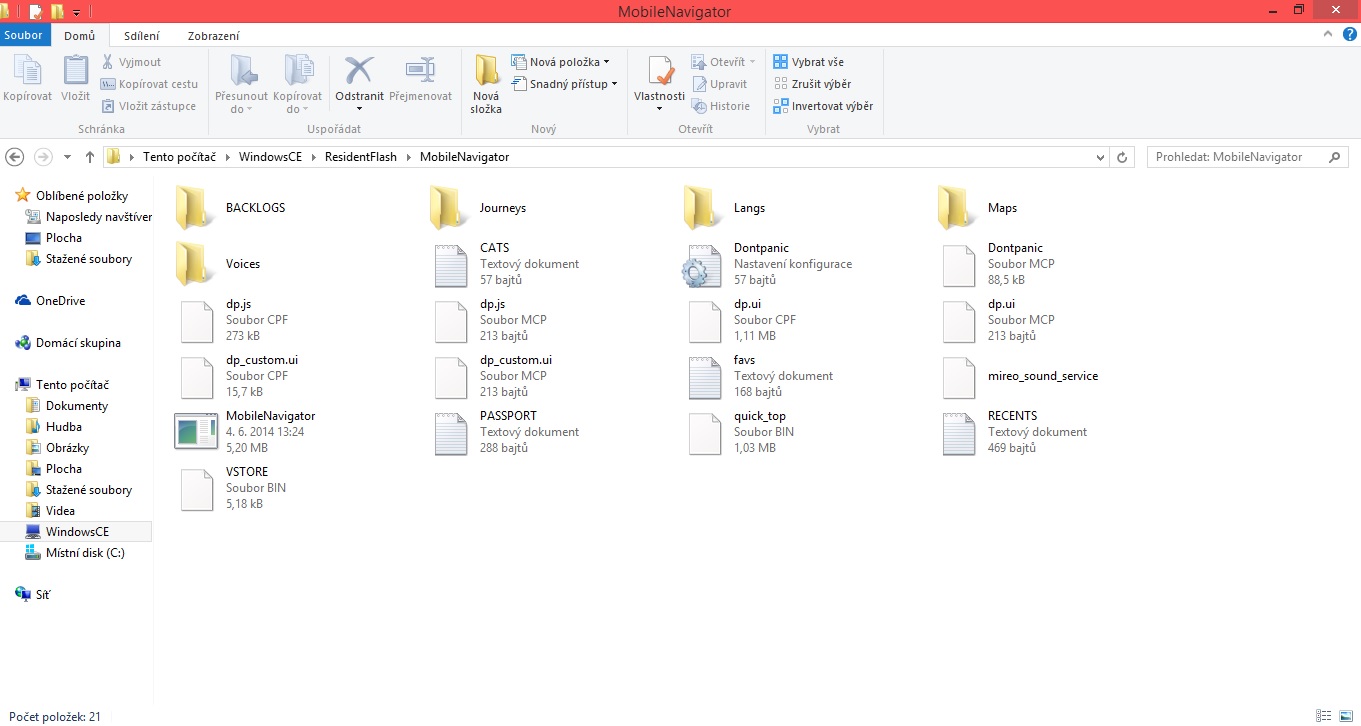
Task: Select the PASSPORT text document icon
Action: (451, 434)
